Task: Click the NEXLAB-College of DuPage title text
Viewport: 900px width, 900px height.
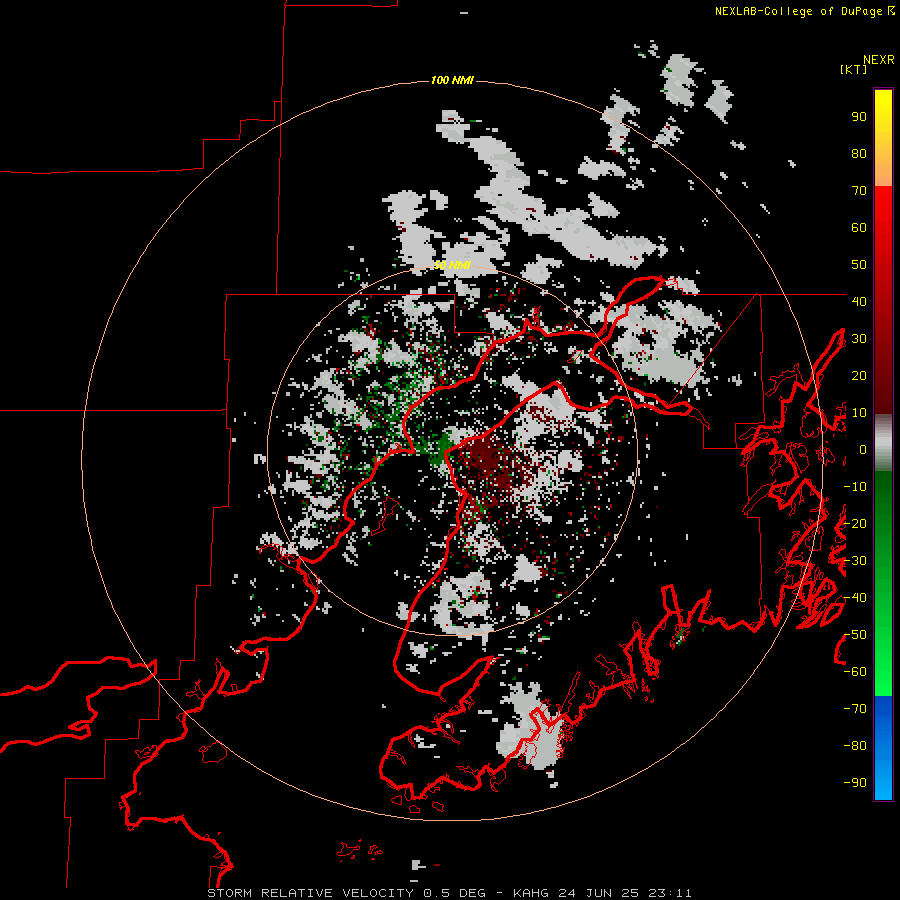Action: [x=798, y=11]
